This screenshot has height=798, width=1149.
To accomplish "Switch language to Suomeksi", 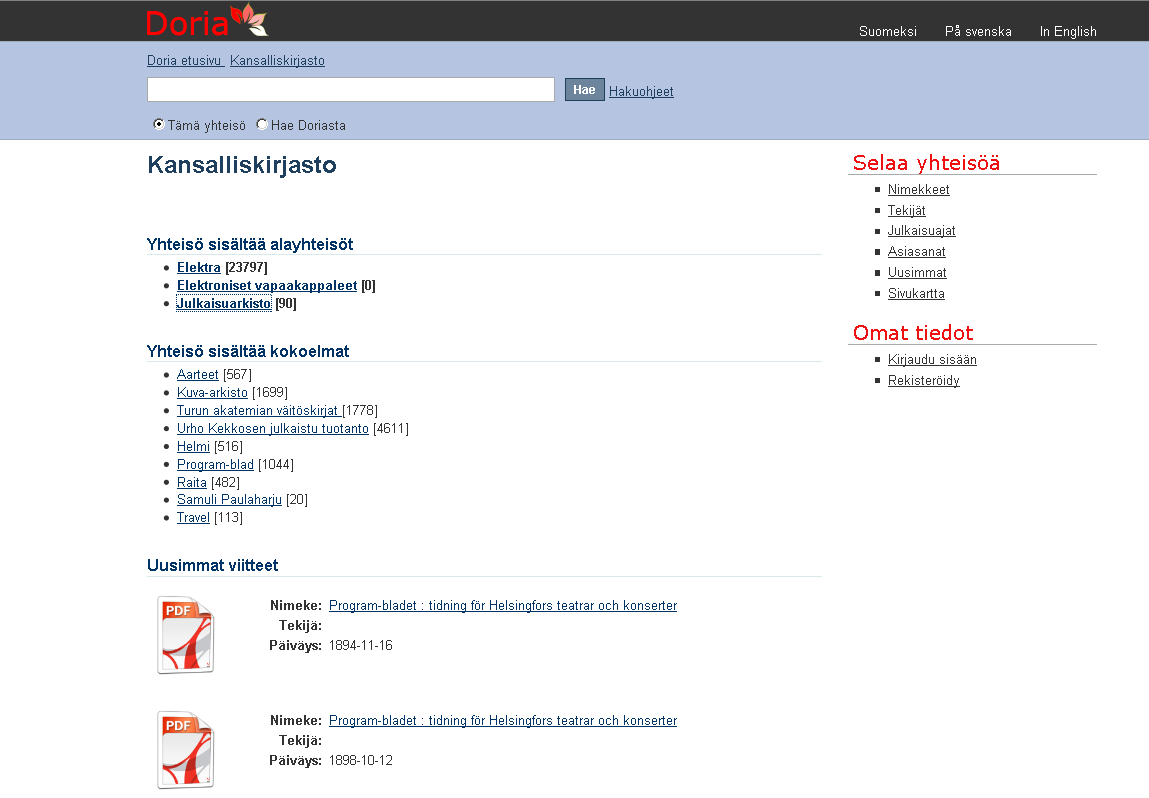I will pos(887,32).
